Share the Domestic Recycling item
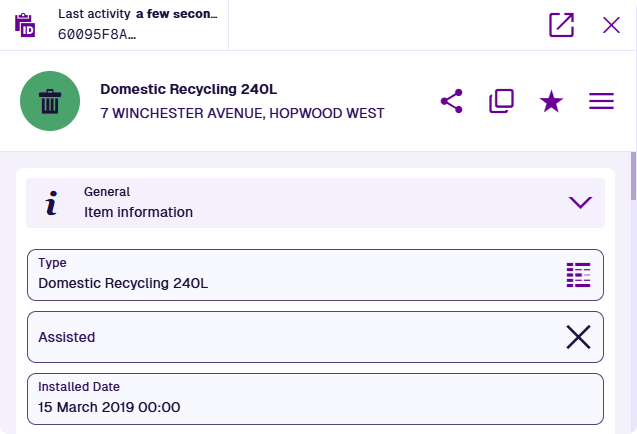 point(452,101)
